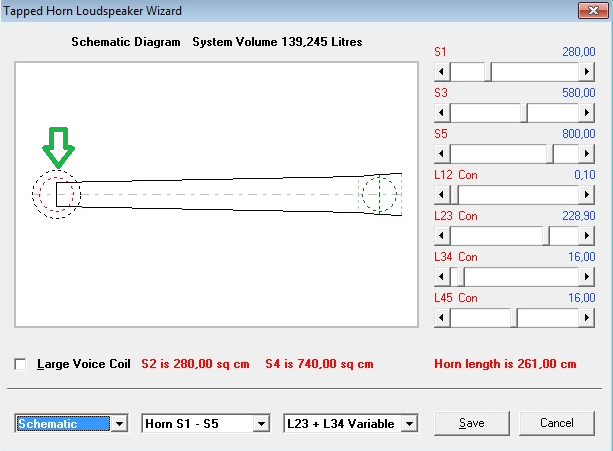The height and width of the screenshot is (451, 613).
Task: Click the S5 slider right arrow
Action: 586,154
